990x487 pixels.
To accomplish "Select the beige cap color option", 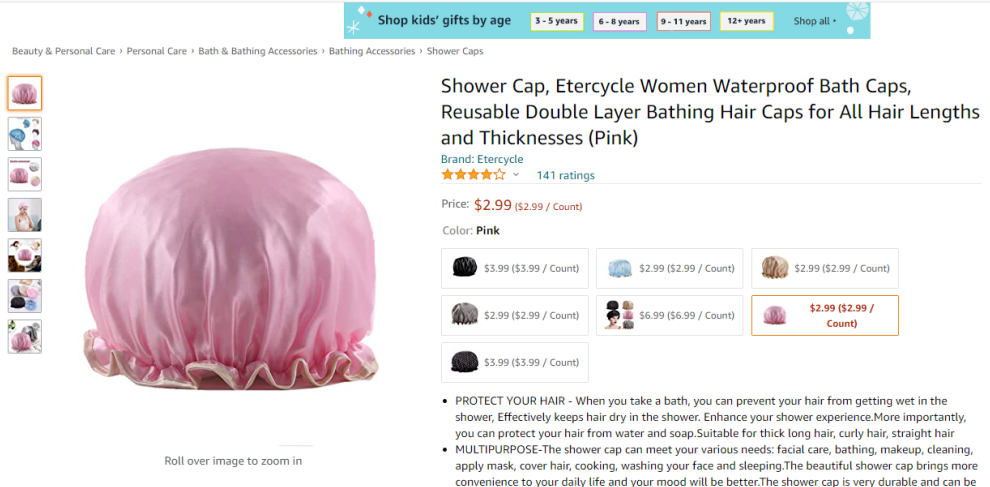I will coord(825,268).
